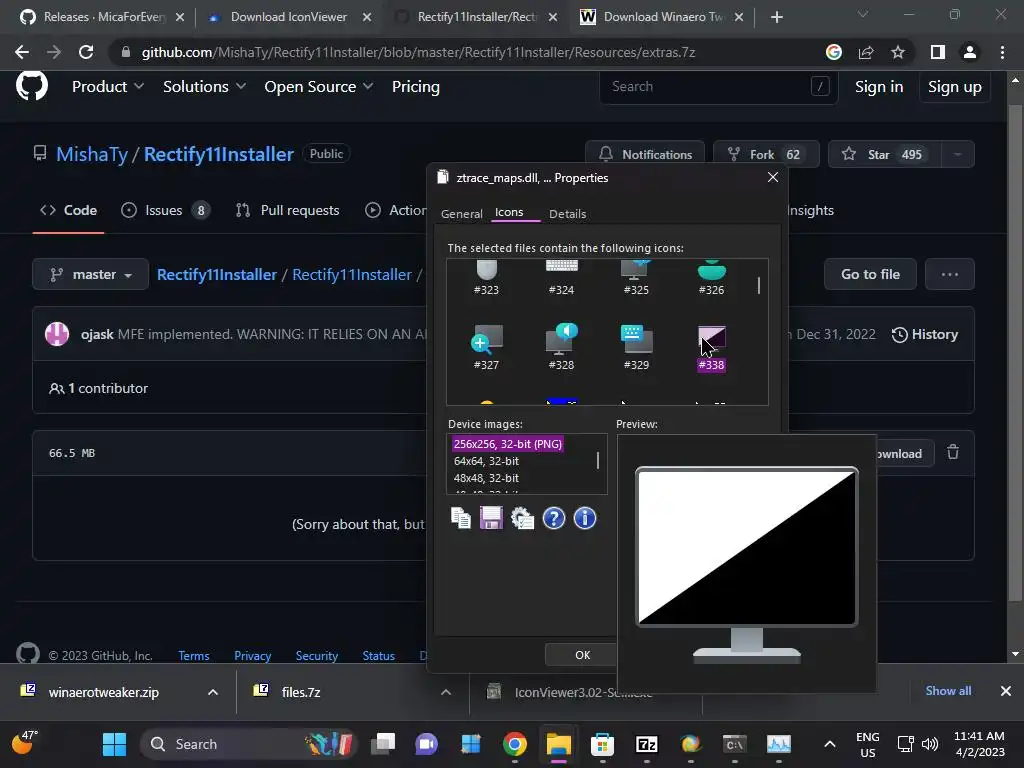Select 64x64, 32-bit device image
The image size is (1024, 768).
point(487,461)
